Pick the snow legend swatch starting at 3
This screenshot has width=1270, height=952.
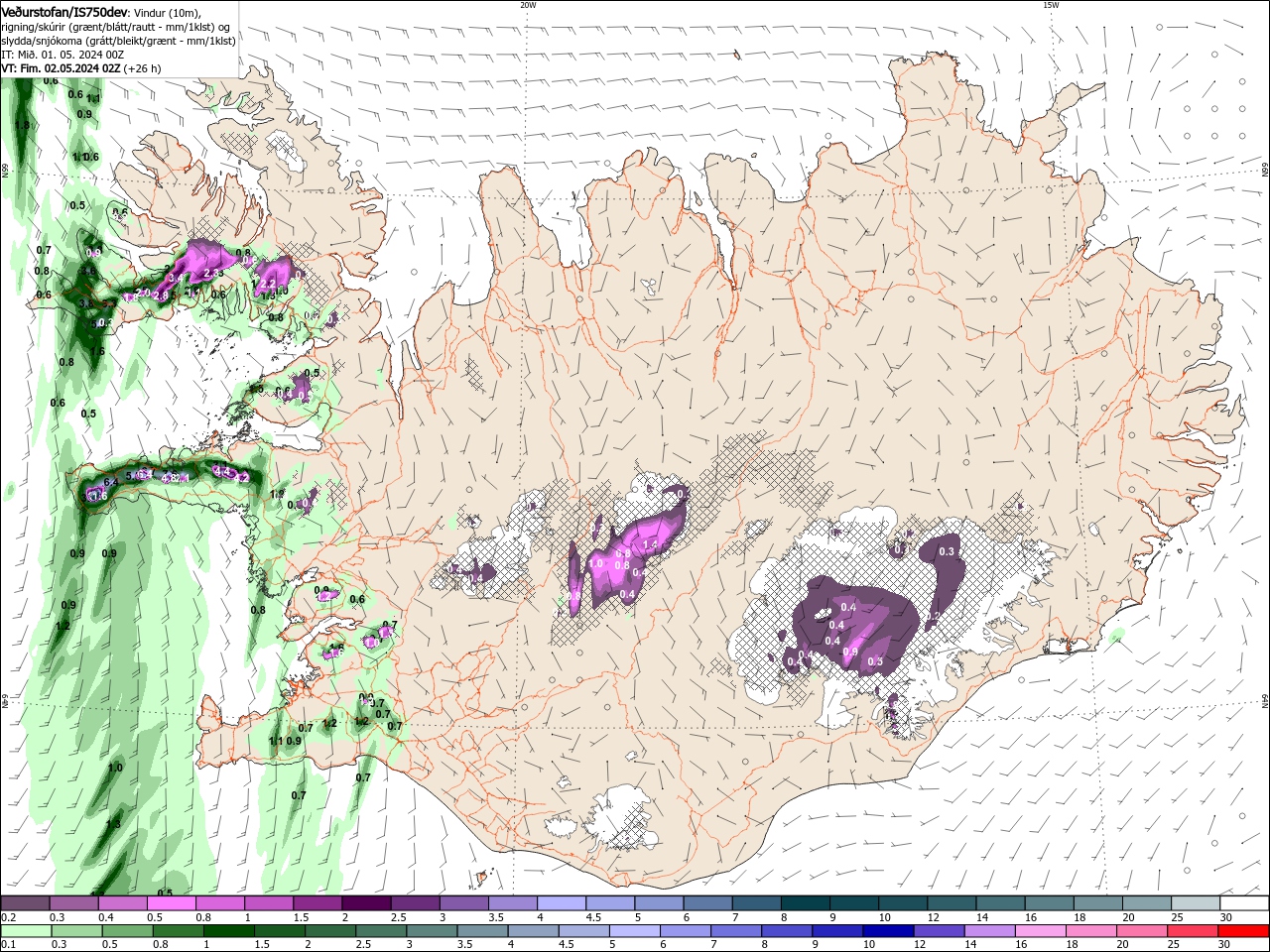[x=463, y=903]
